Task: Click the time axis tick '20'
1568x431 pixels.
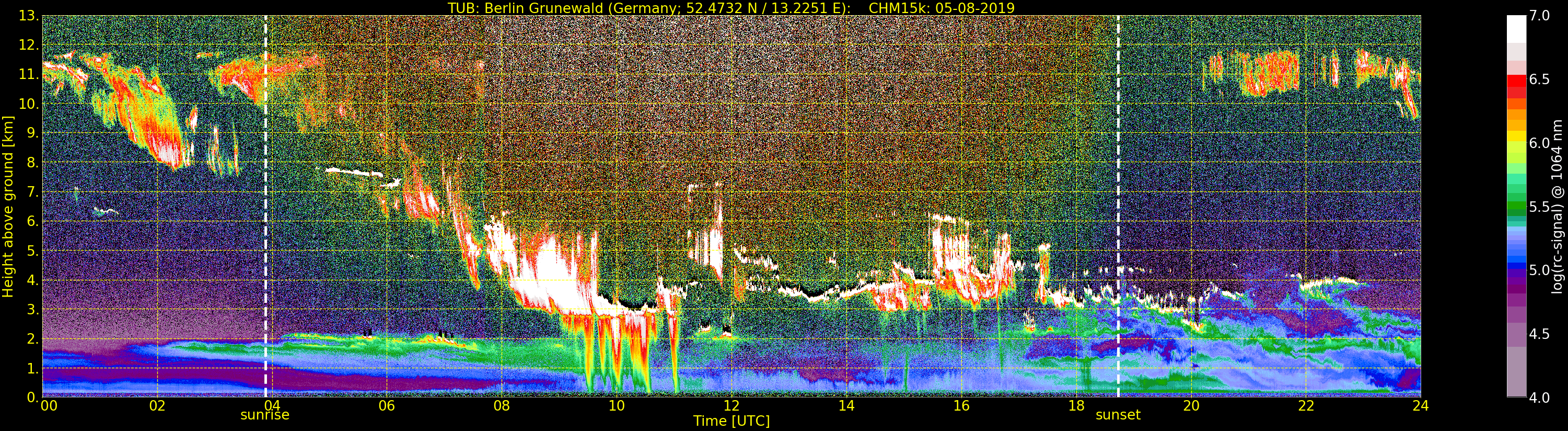Action: tap(1191, 406)
